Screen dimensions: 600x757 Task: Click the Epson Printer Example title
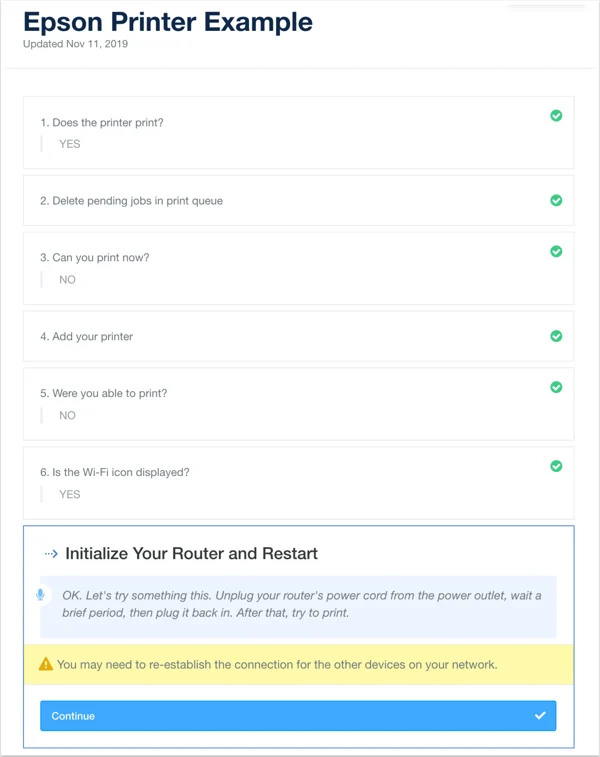(168, 22)
